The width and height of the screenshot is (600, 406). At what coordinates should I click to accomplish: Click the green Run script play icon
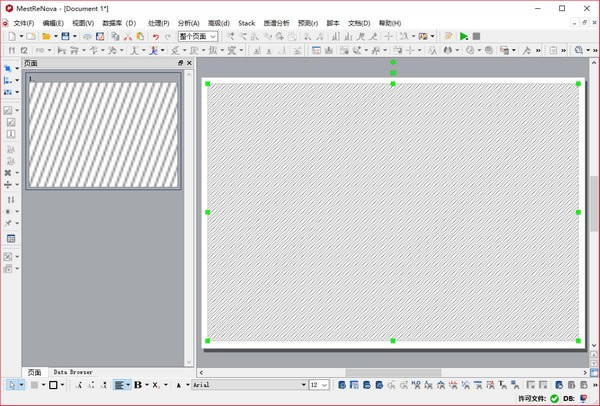coord(463,36)
